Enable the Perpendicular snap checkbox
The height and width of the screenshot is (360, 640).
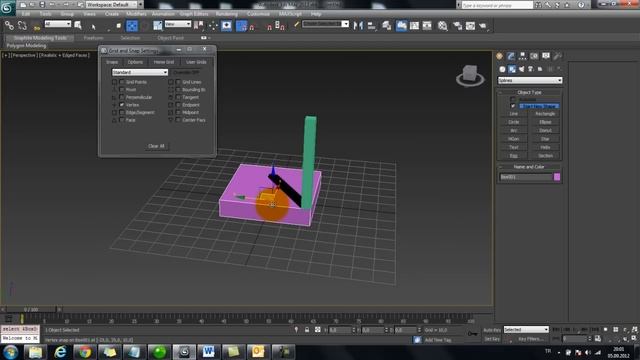122,97
